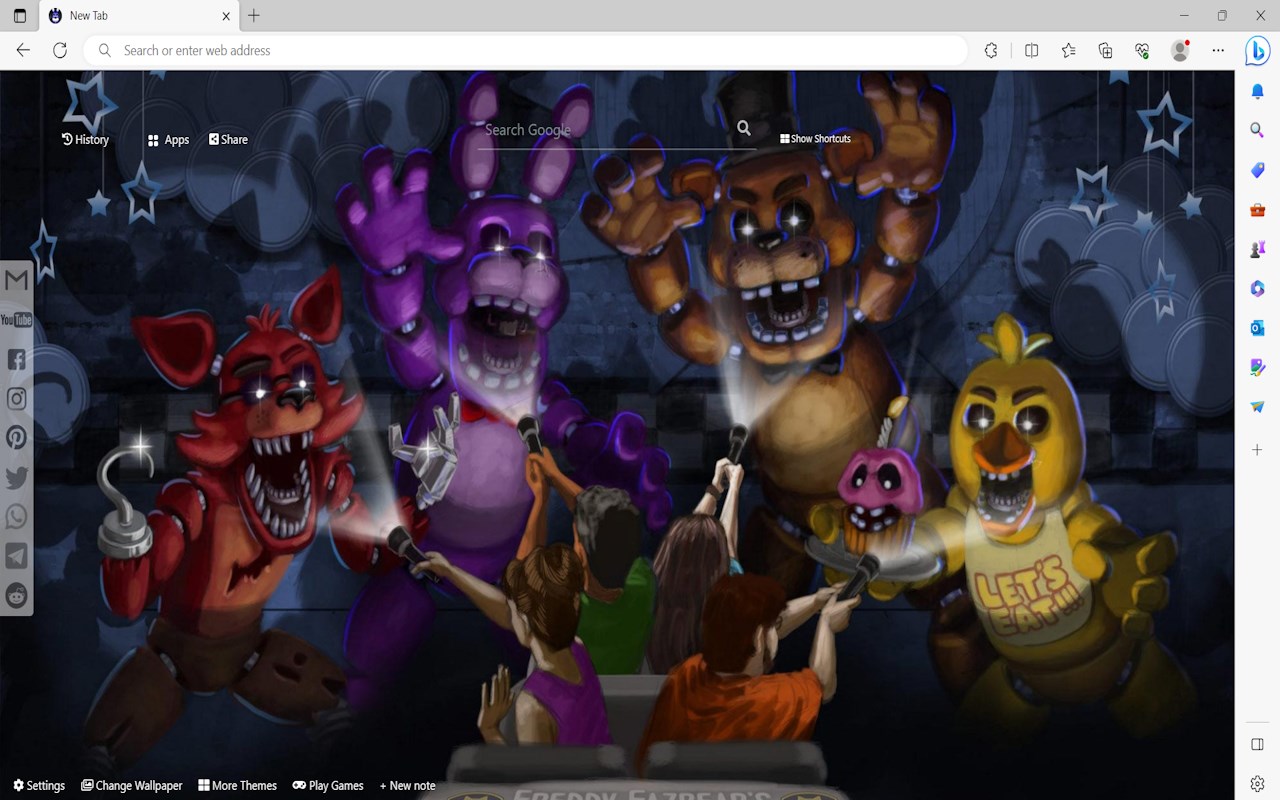This screenshot has width=1280, height=800.
Task: Open tab actions menu icon
Action: (x=20, y=16)
